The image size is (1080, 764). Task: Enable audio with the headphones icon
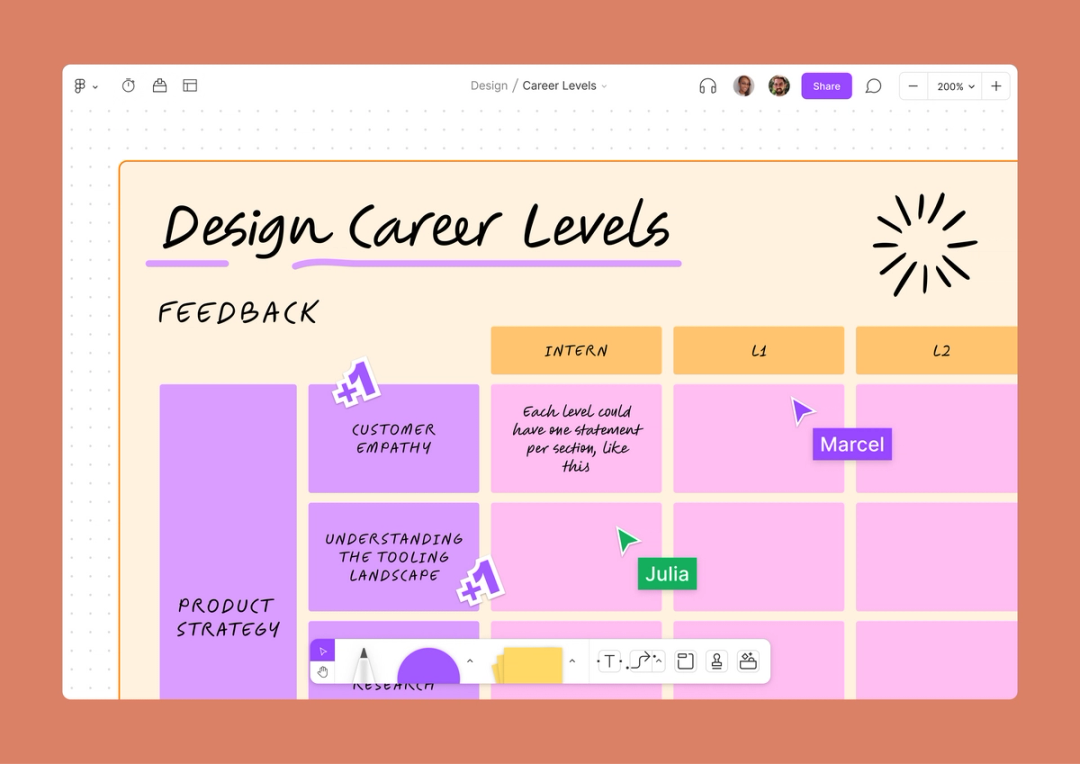[x=707, y=86]
